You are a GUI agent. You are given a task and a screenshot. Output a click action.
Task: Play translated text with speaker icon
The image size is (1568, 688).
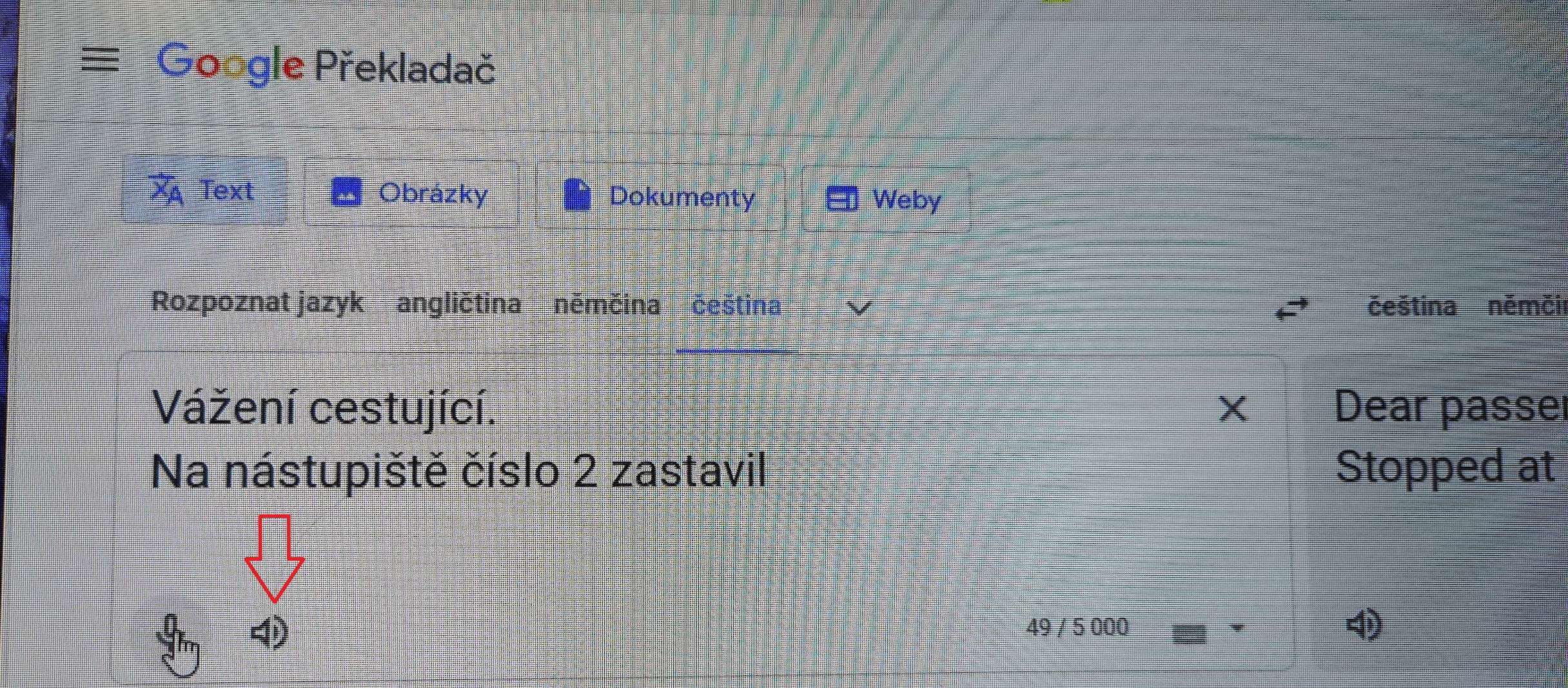point(1364,625)
